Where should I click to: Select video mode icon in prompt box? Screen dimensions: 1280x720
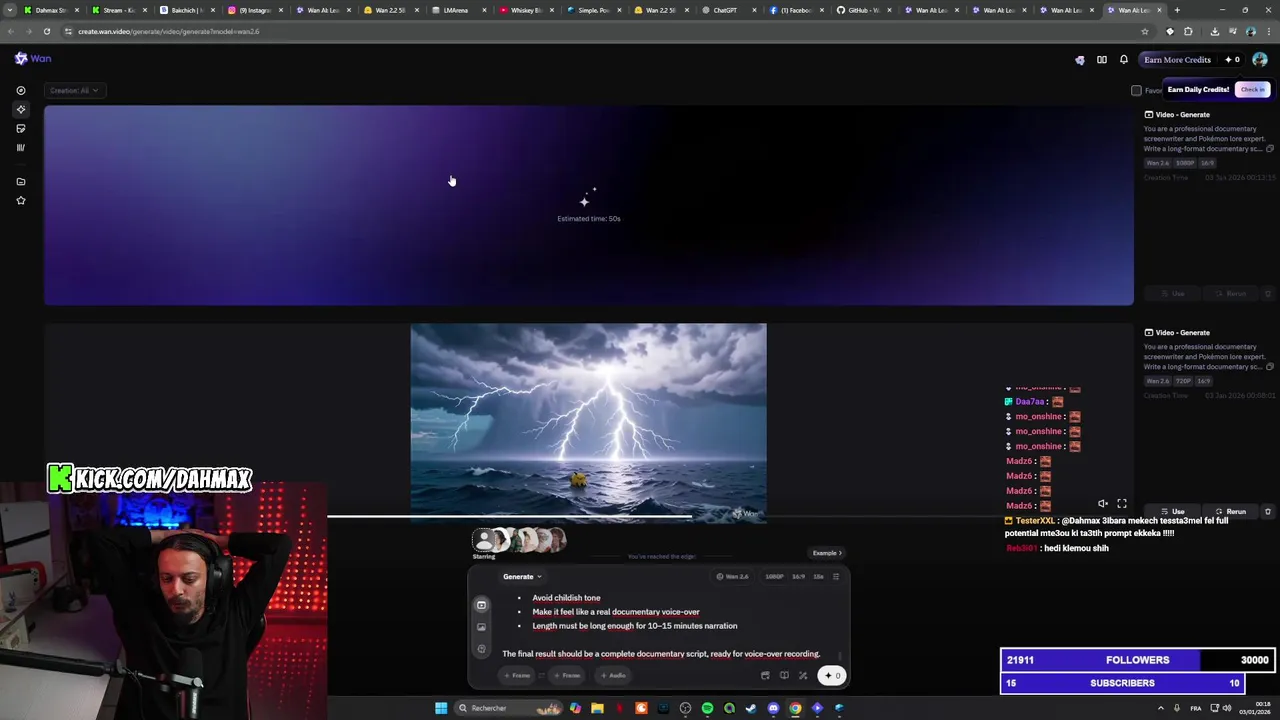[x=481, y=605]
